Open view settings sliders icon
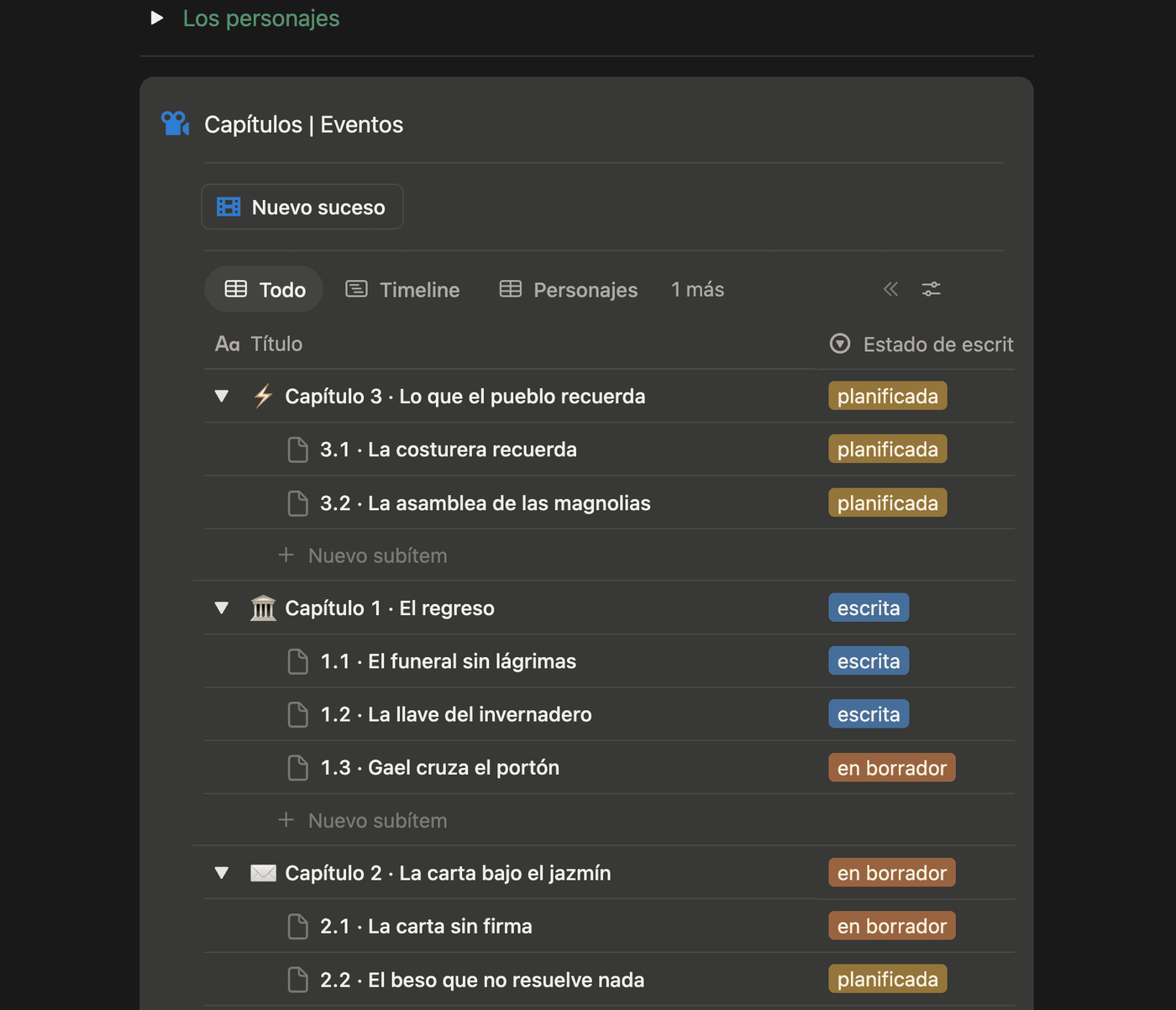The height and width of the screenshot is (1010, 1176). point(932,289)
